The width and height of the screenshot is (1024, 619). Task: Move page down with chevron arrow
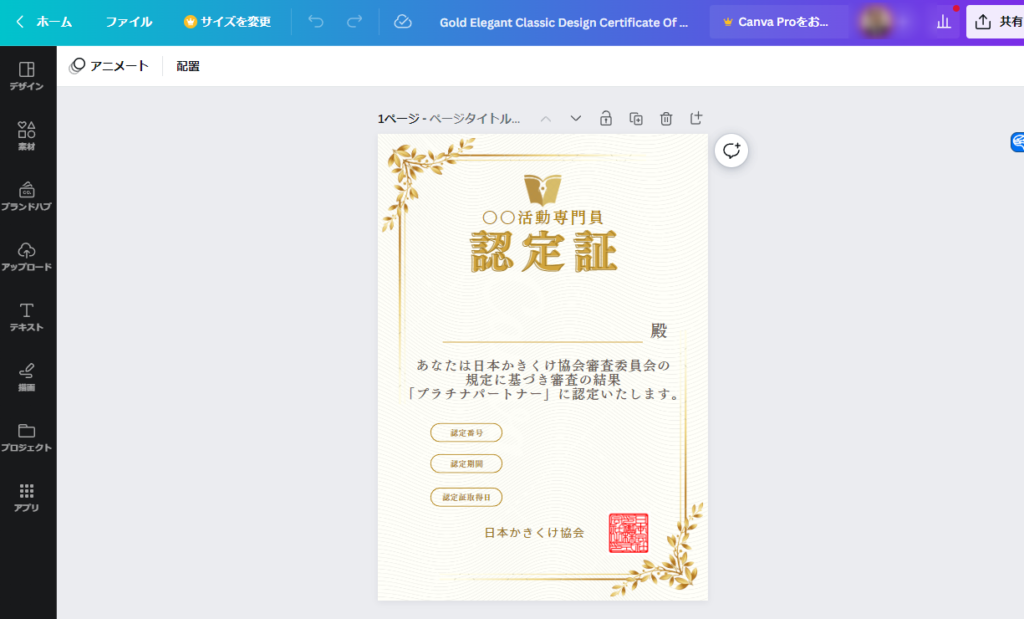576,119
